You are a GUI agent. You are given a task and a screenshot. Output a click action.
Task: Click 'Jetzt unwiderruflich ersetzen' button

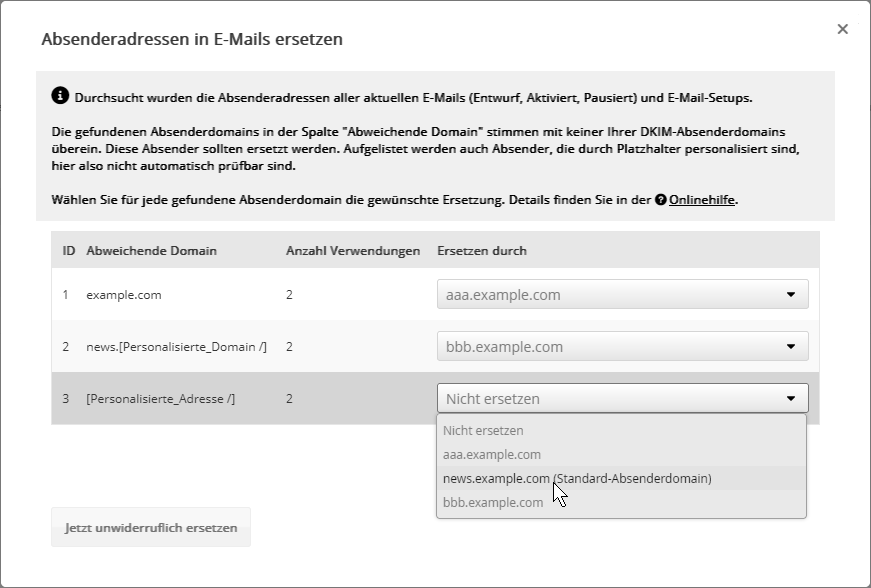151,527
